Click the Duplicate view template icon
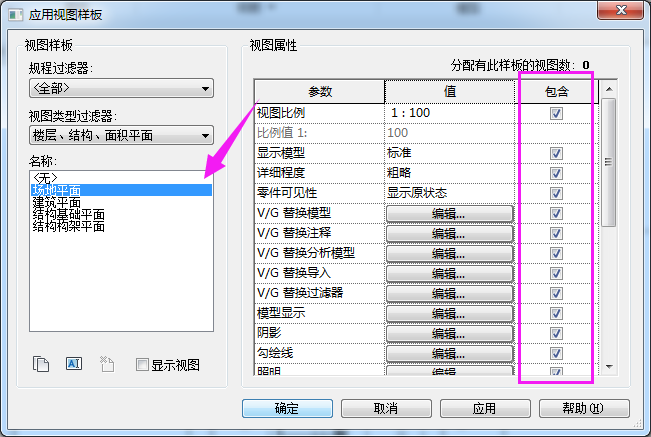This screenshot has height=437, width=651. [x=41, y=365]
